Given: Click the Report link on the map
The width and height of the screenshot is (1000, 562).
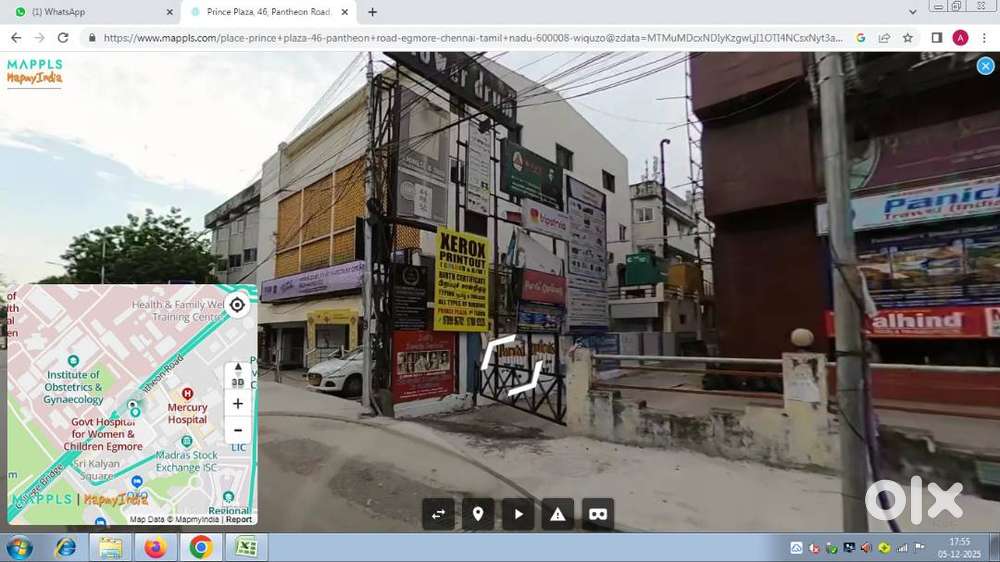Looking at the screenshot, I should pyautogui.click(x=239, y=519).
